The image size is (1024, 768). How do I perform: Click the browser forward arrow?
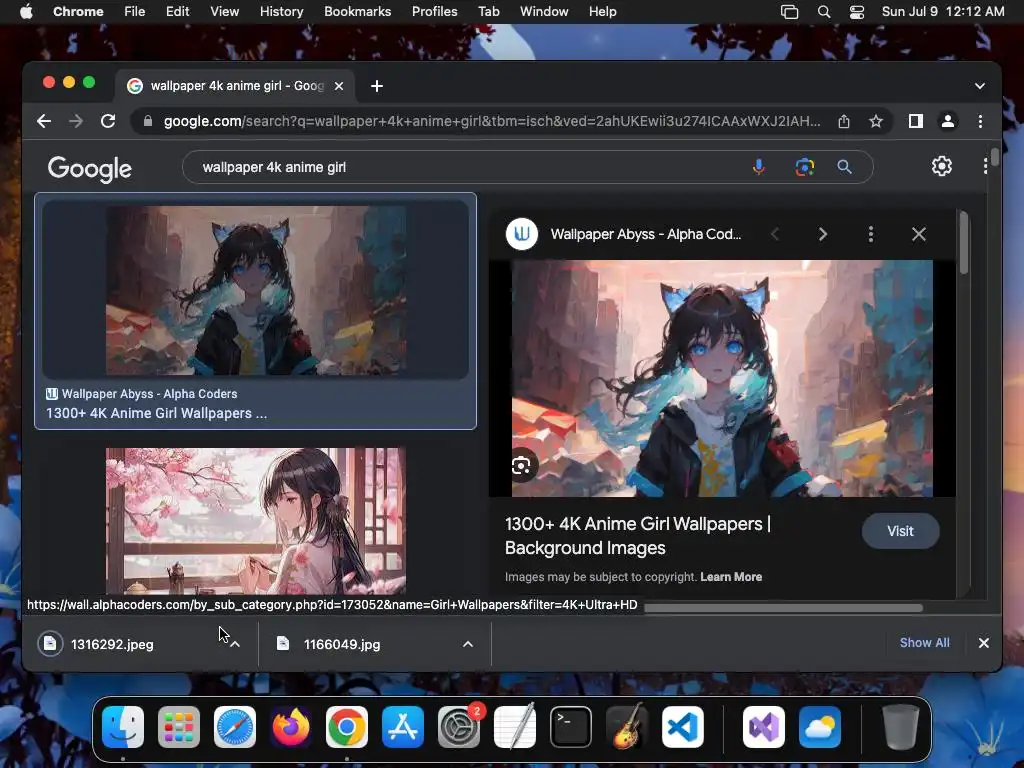76,121
